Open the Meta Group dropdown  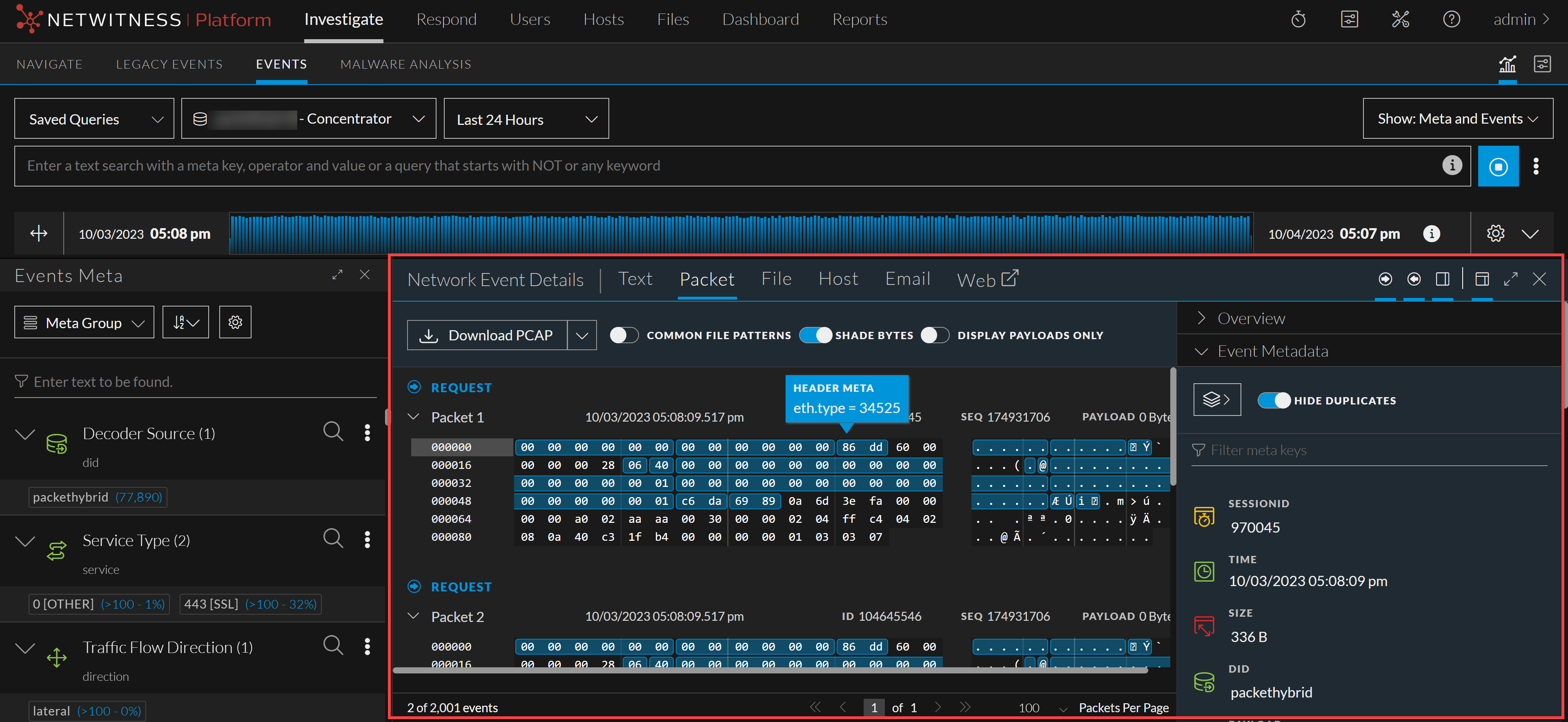84,322
